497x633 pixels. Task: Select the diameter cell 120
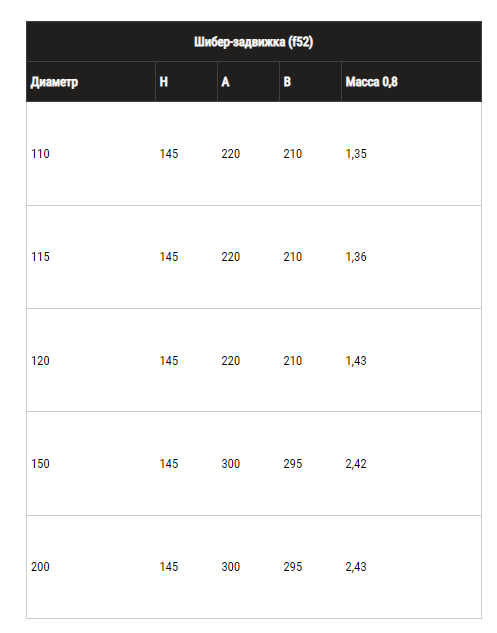[40, 361]
